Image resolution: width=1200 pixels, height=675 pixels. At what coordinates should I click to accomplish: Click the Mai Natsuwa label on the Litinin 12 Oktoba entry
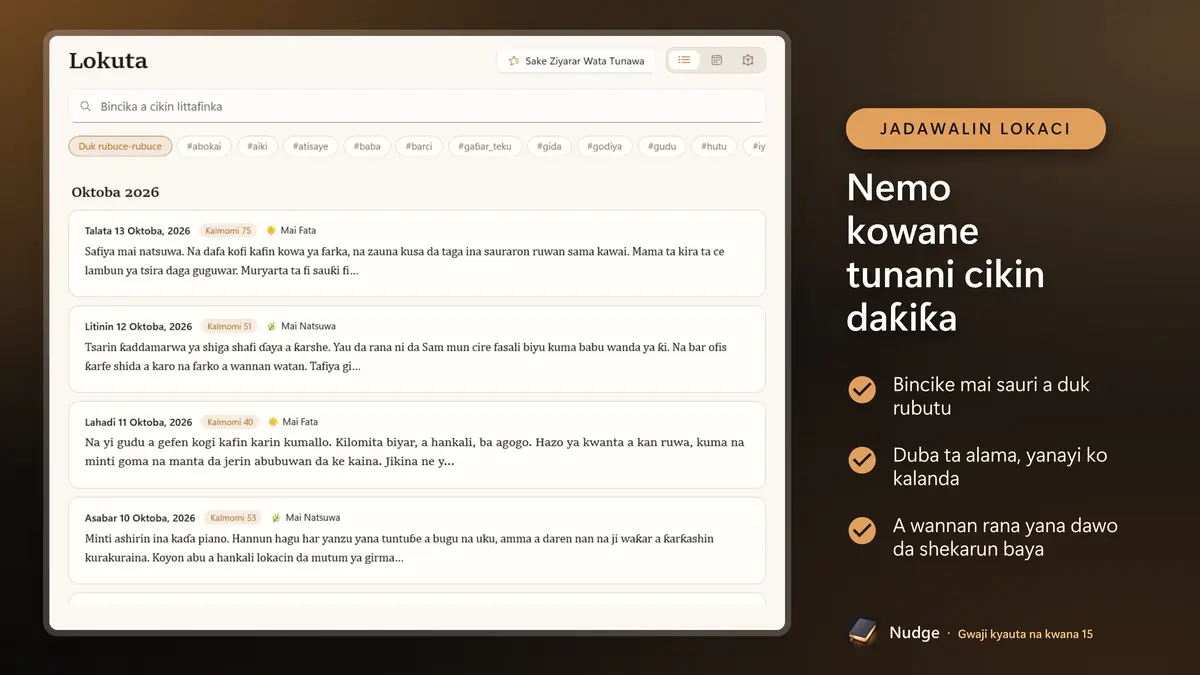coord(308,327)
